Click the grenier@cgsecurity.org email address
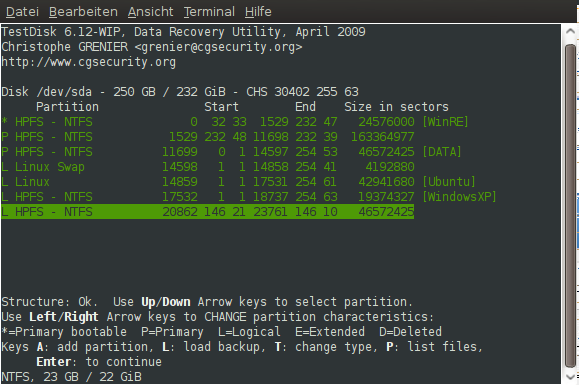The height and width of the screenshot is (385, 579). [x=218, y=47]
